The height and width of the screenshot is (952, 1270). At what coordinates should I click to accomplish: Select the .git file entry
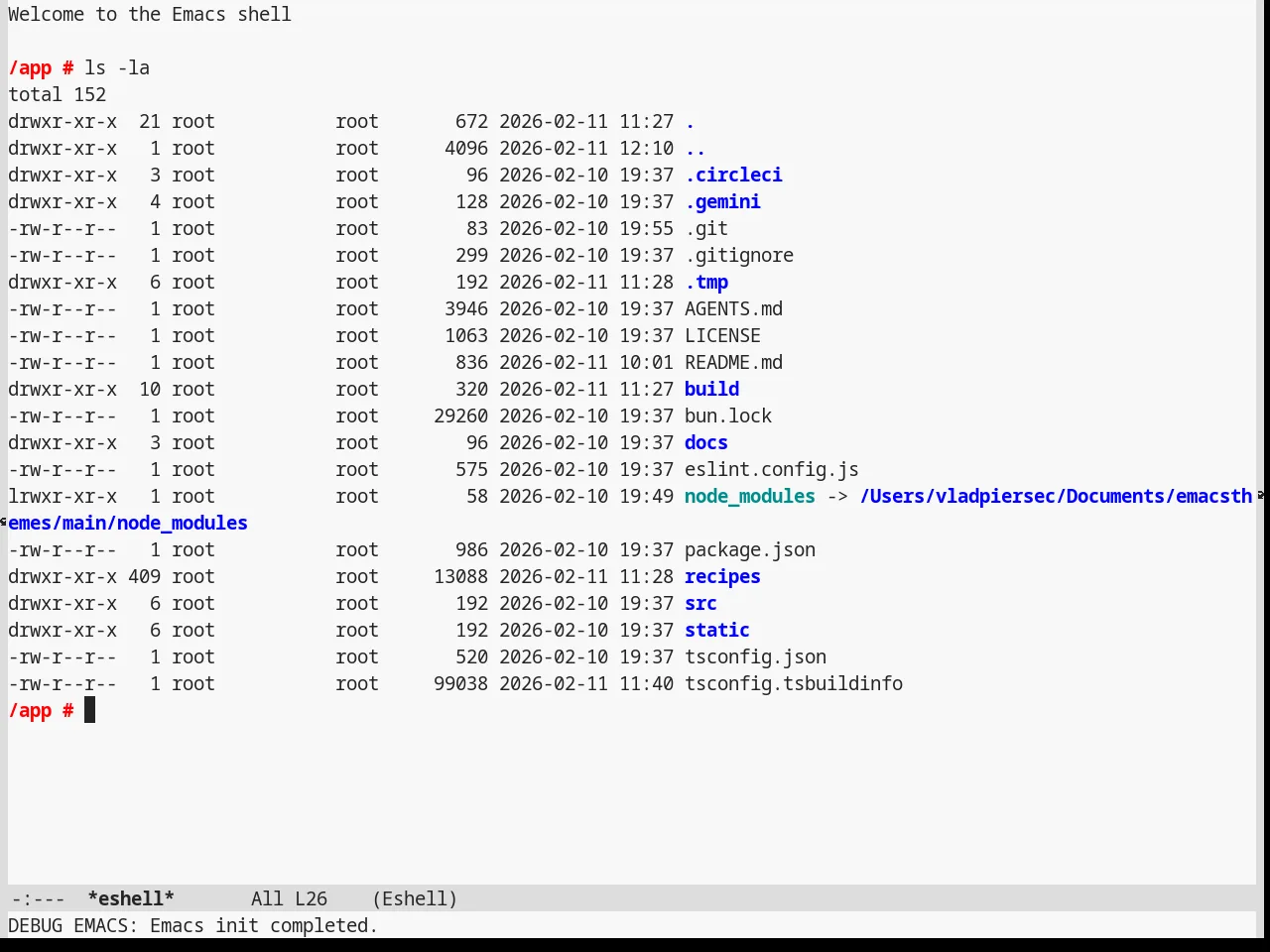(706, 228)
